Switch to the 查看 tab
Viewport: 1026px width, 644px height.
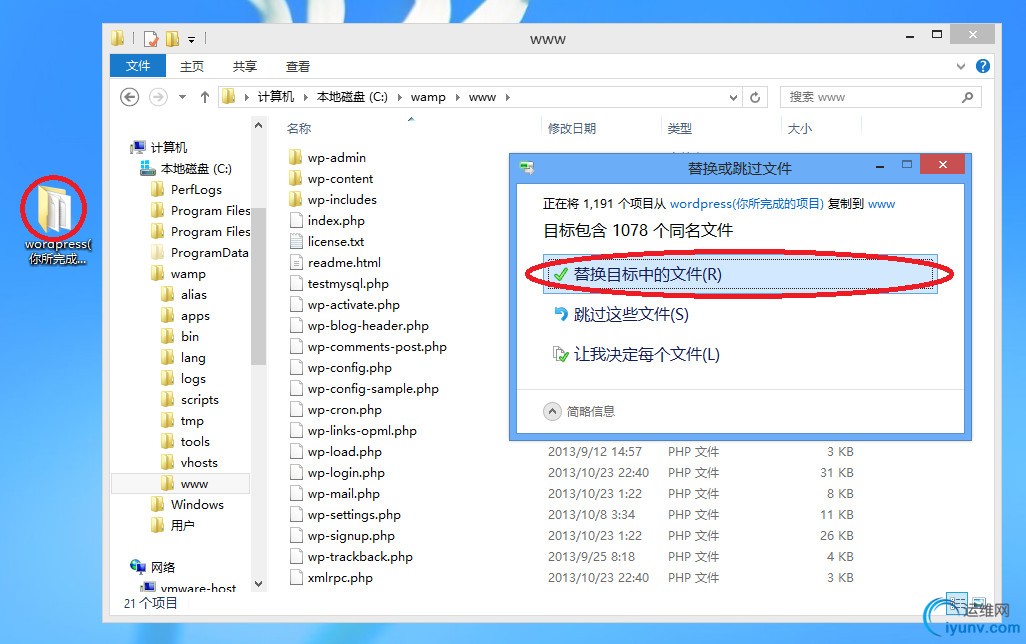tap(298, 66)
